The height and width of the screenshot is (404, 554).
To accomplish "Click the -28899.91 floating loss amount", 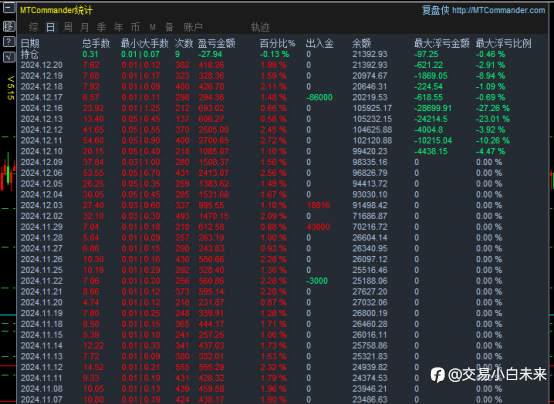I will coord(433,108).
